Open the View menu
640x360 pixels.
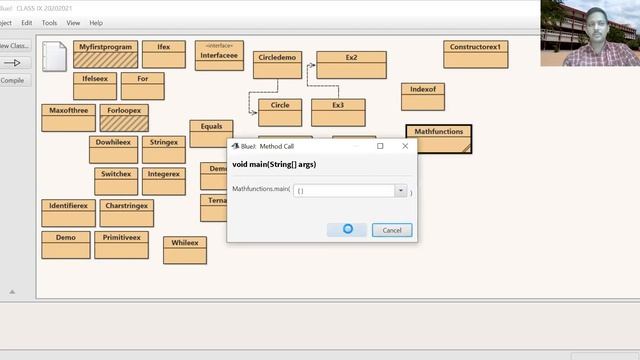pos(73,23)
